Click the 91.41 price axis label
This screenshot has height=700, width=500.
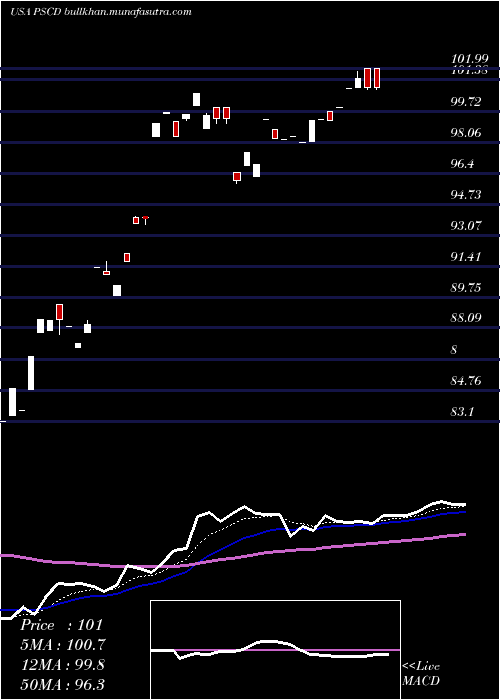pos(466,257)
